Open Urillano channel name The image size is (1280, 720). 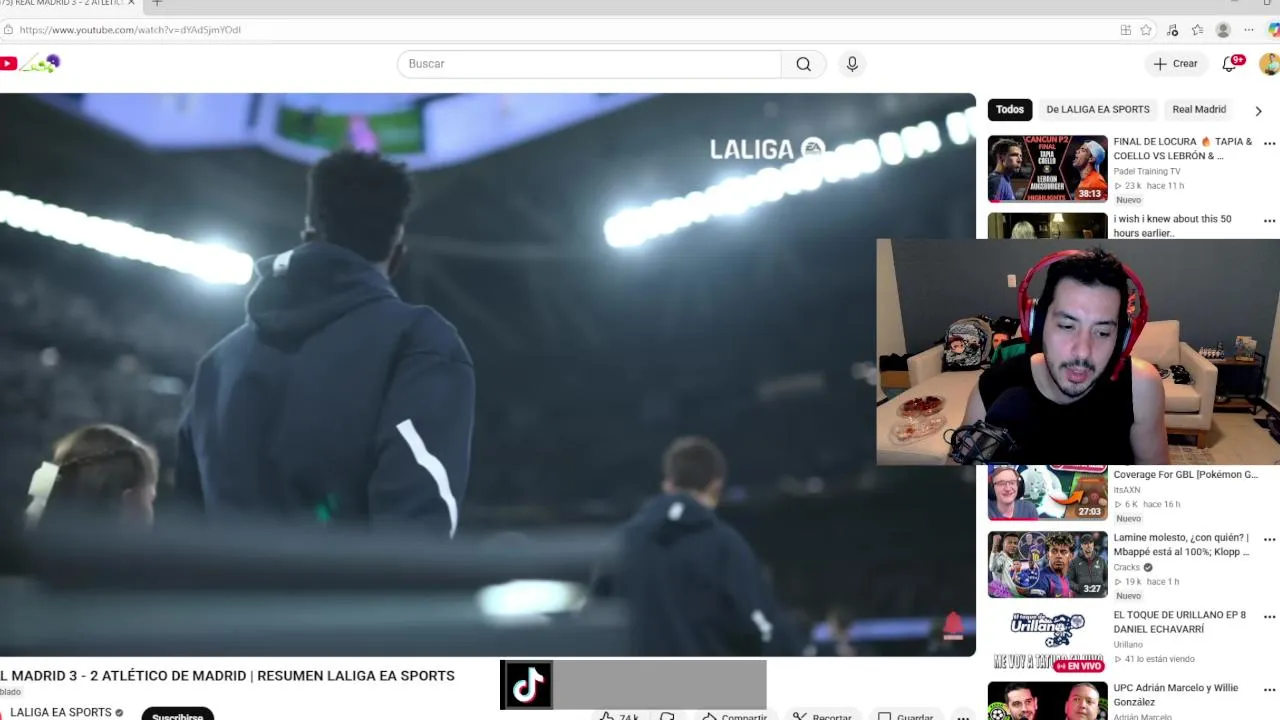(x=1128, y=645)
